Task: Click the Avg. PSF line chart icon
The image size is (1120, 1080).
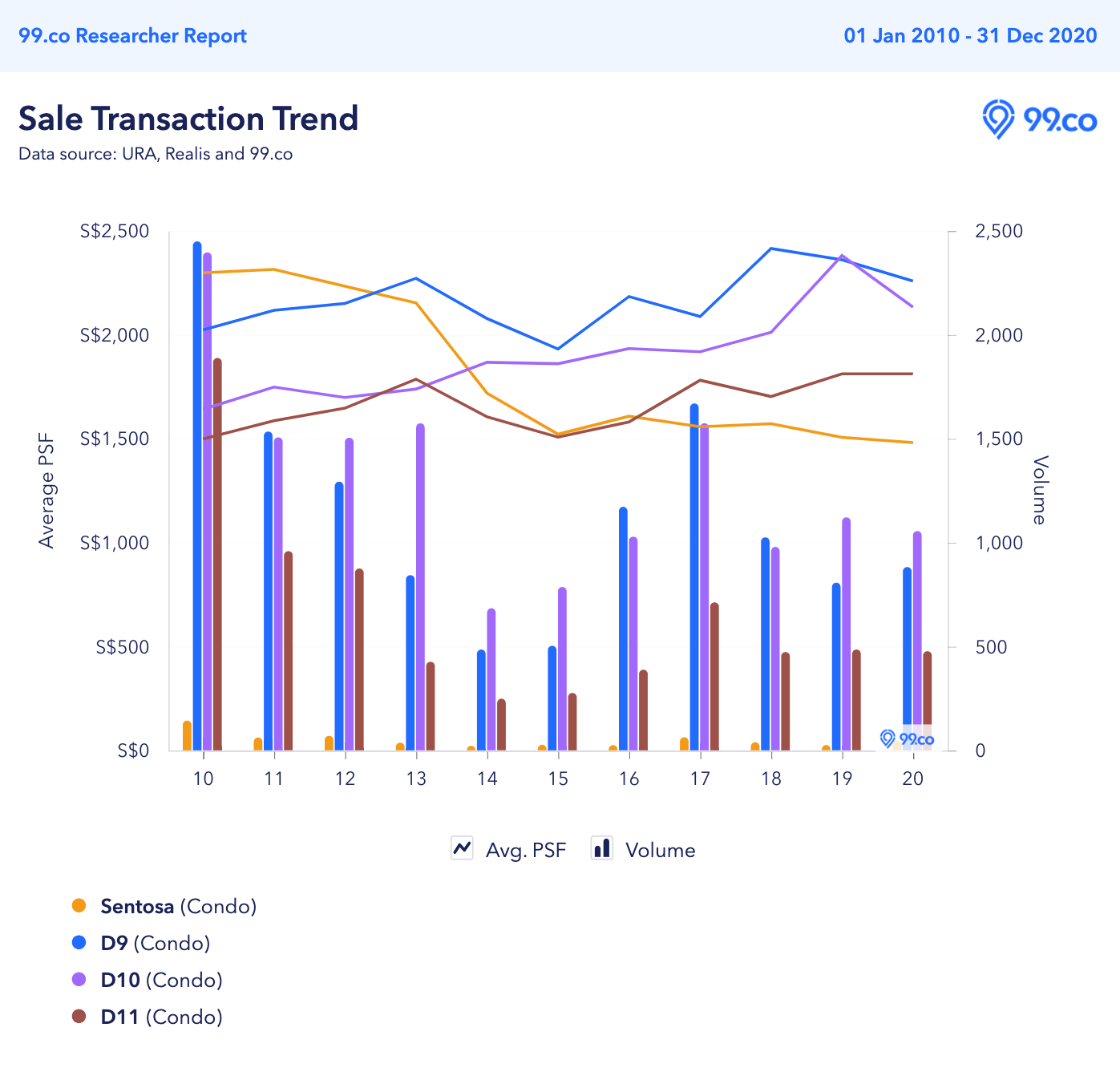Action: pyautogui.click(x=462, y=848)
